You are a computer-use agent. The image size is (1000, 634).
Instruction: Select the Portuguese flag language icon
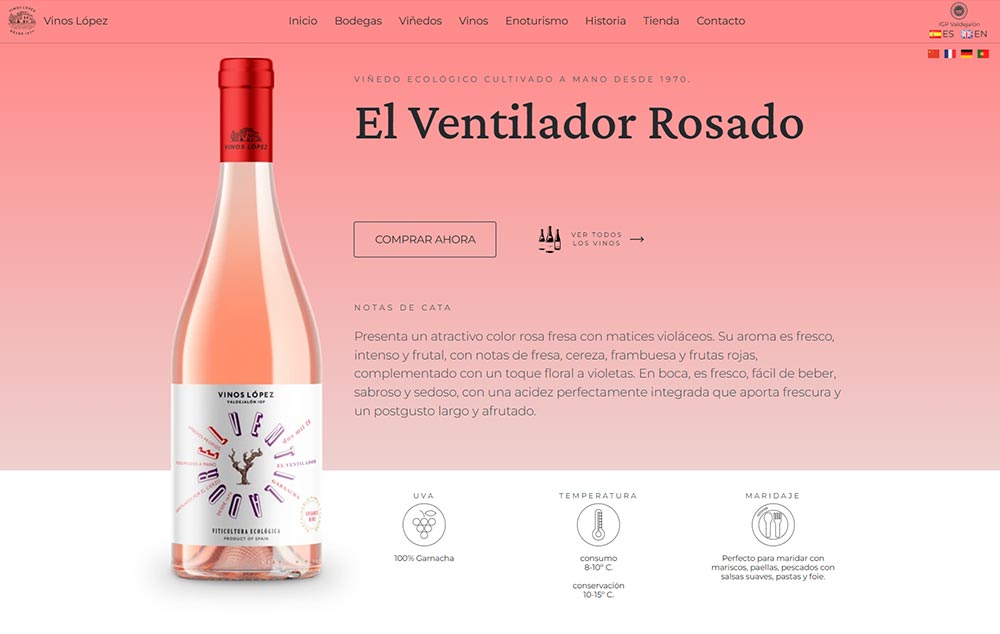[983, 54]
